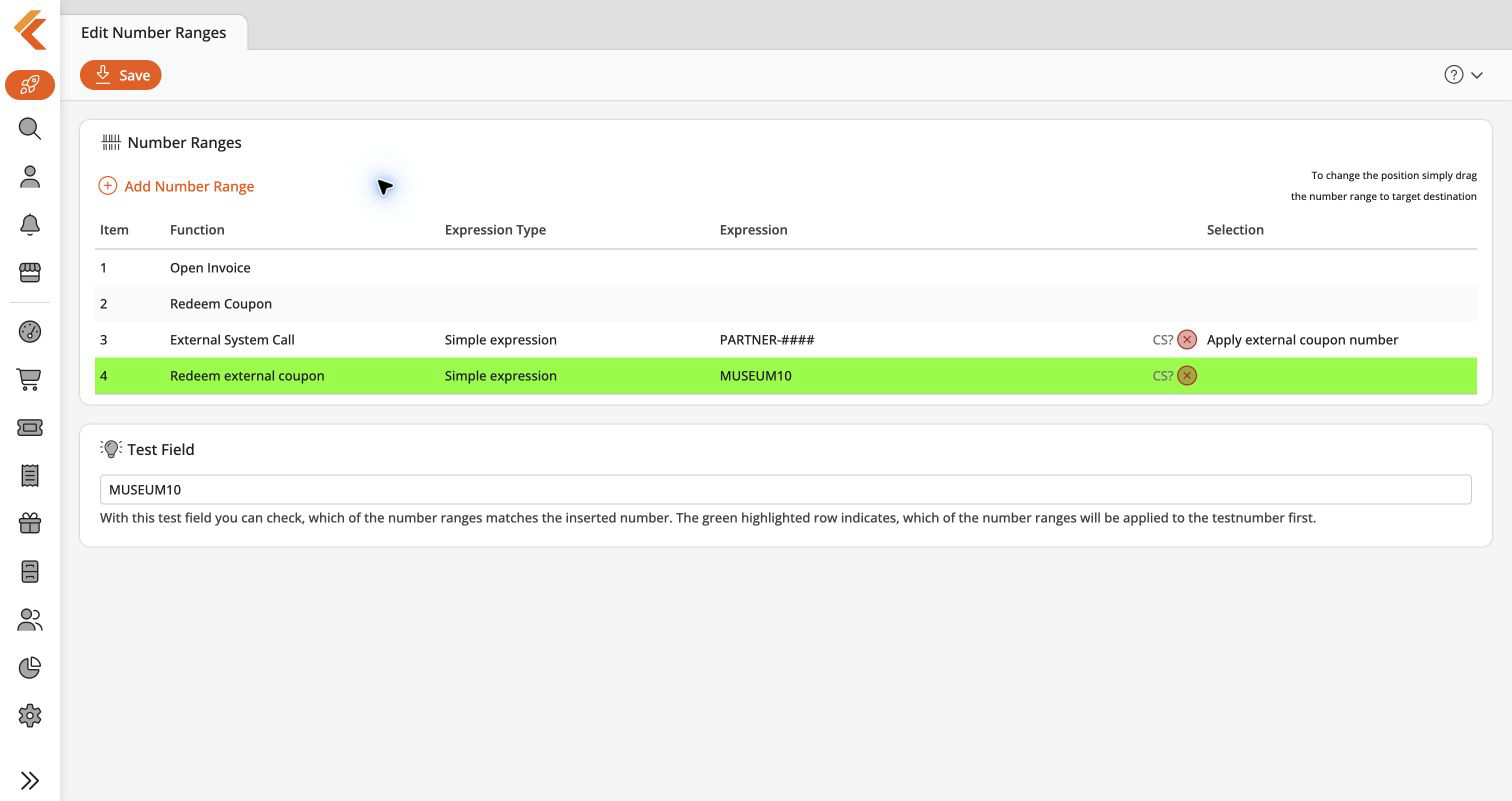Image resolution: width=1512 pixels, height=801 pixels.
Task: Click the Expression Type column header
Action: (x=495, y=230)
